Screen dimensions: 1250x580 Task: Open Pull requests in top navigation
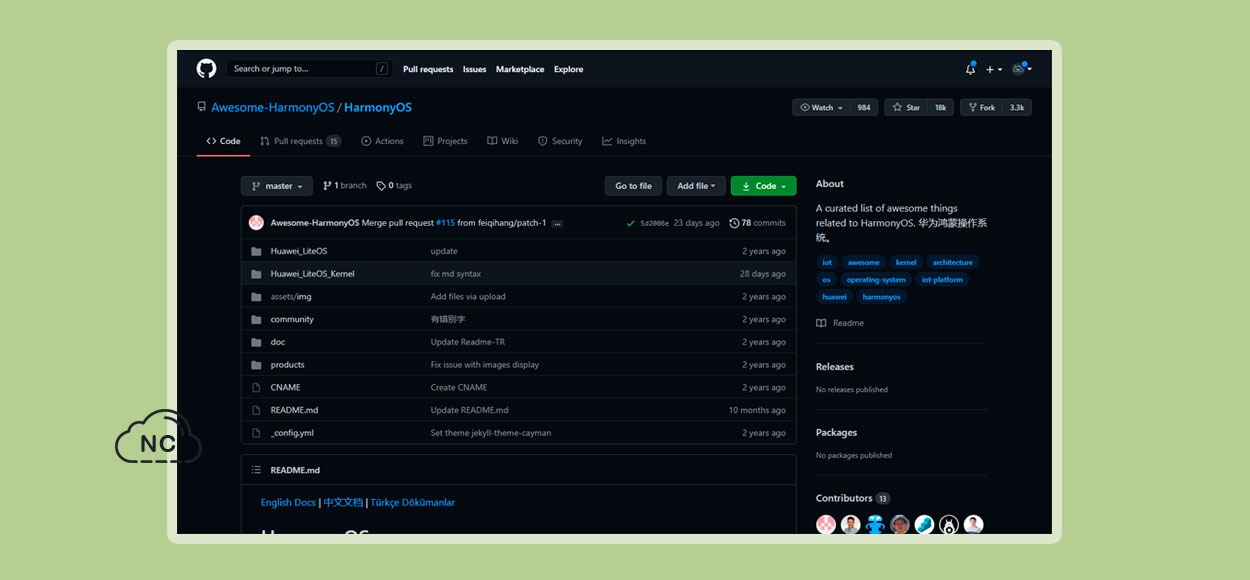point(428,69)
